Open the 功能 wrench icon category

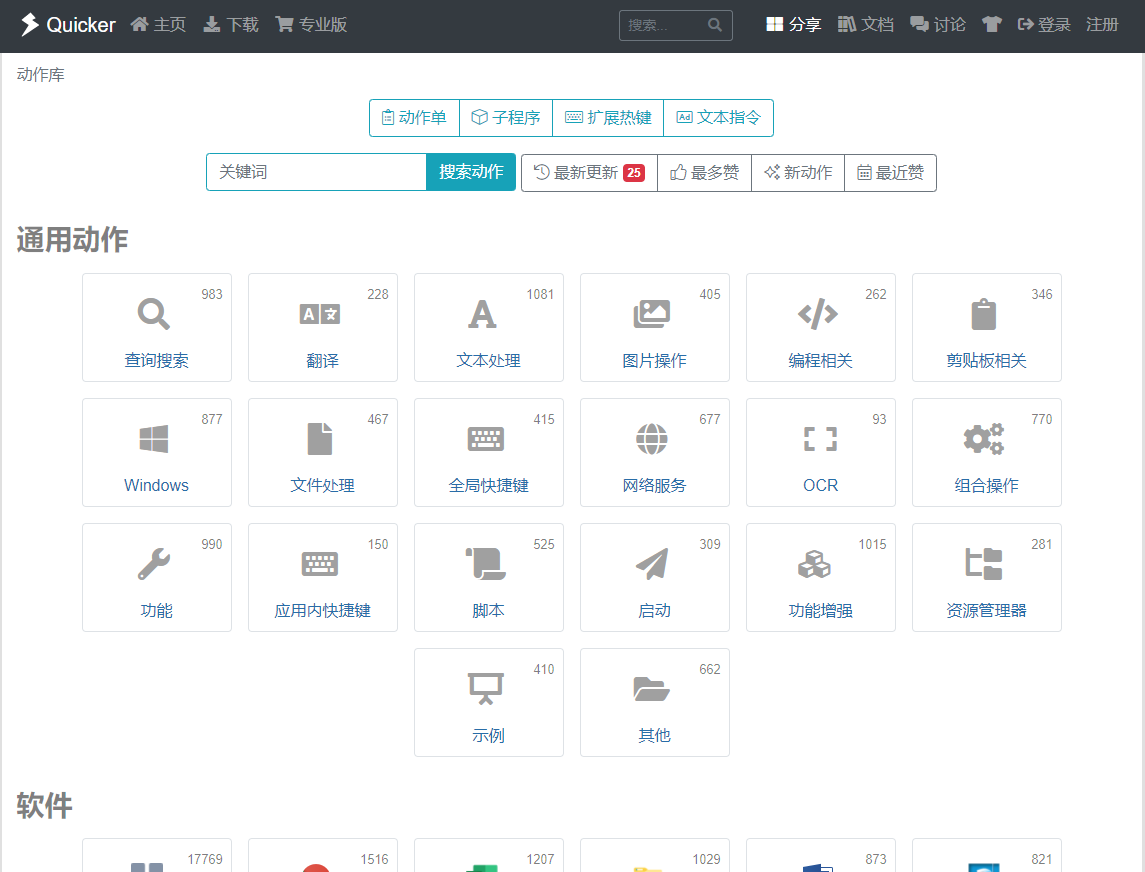(x=154, y=565)
